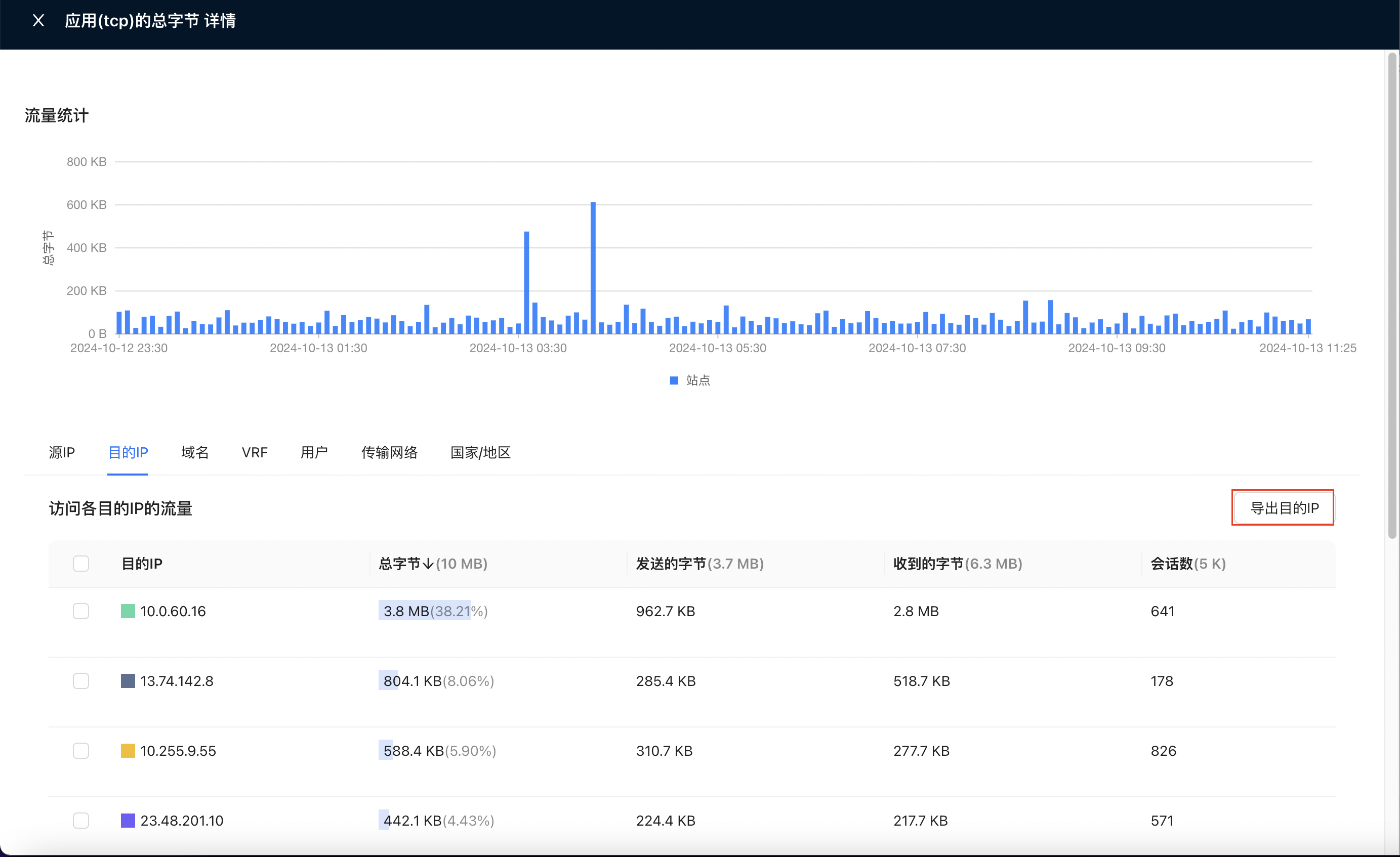Toggle the 站点 legend marker
Viewport: 1400px width, 857px height.
tap(674, 380)
